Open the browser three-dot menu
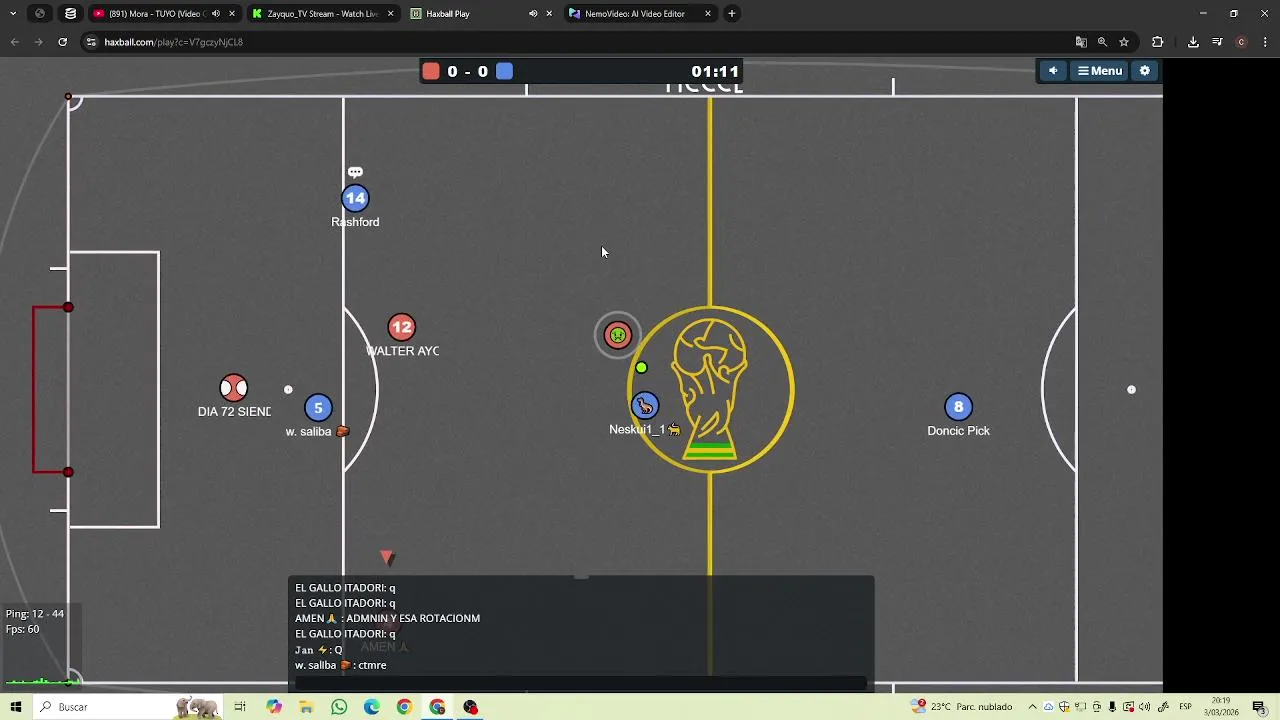The image size is (1280, 720). pyautogui.click(x=1265, y=42)
